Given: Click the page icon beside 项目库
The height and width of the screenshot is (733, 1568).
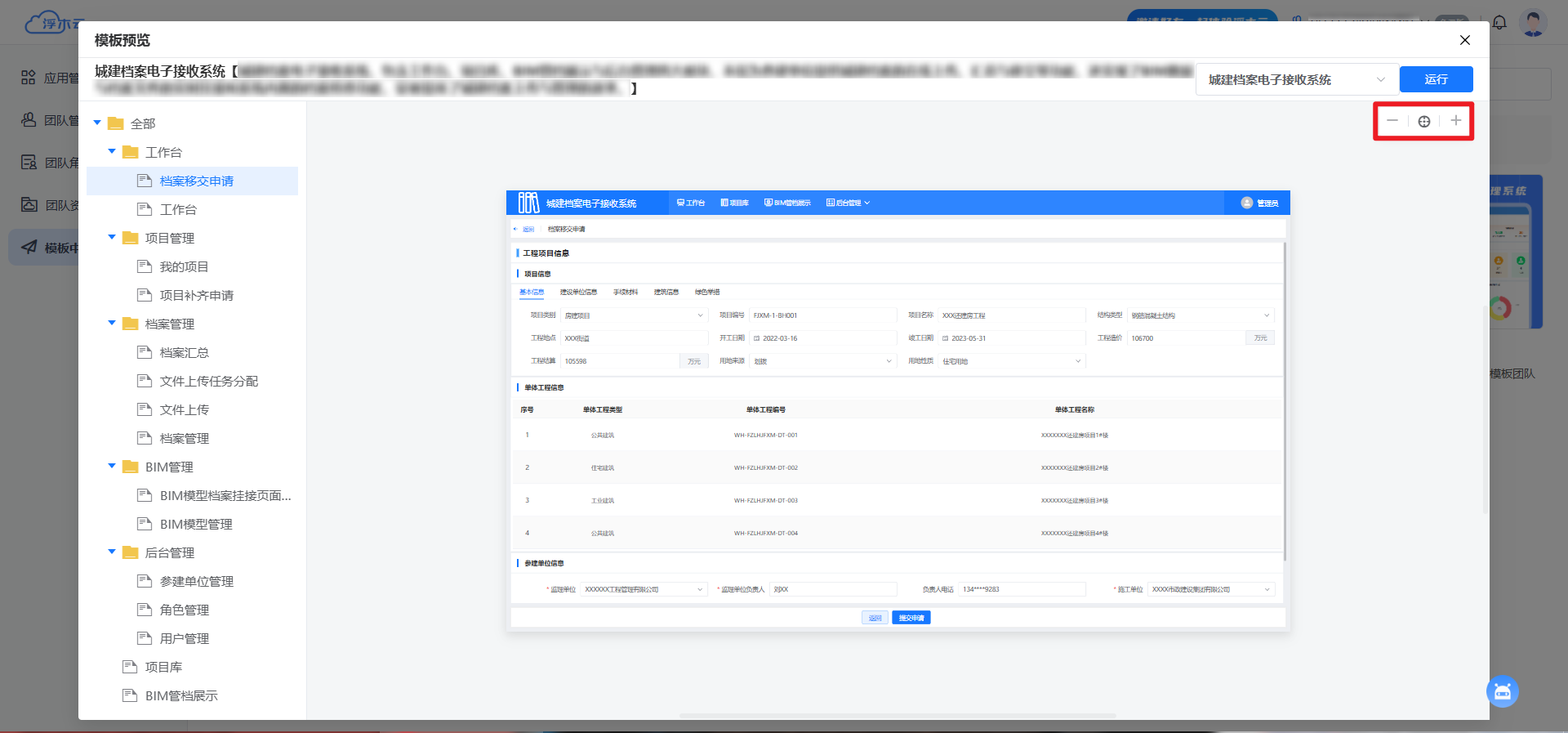Looking at the screenshot, I should tap(129, 667).
